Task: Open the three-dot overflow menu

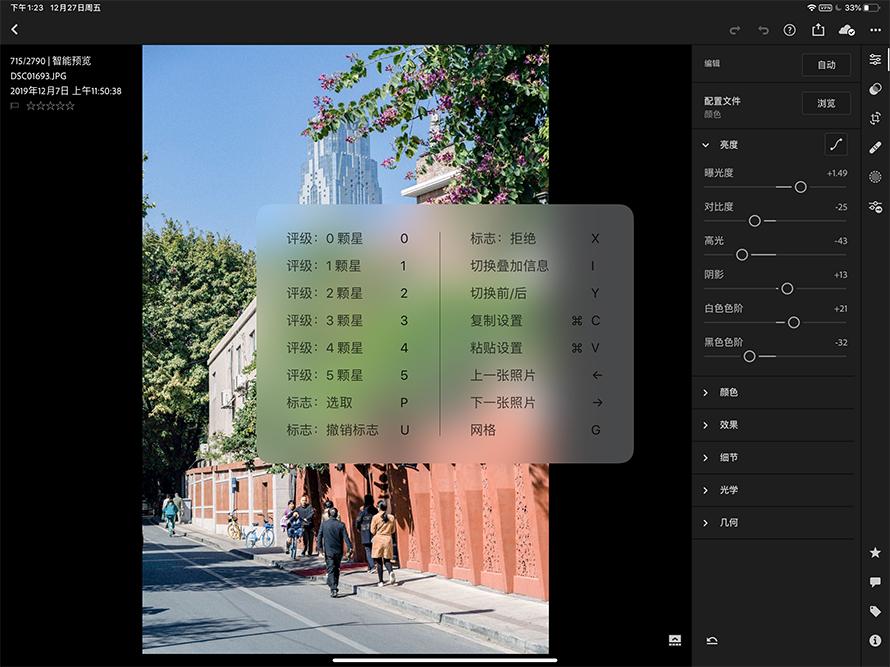Action: [874, 30]
